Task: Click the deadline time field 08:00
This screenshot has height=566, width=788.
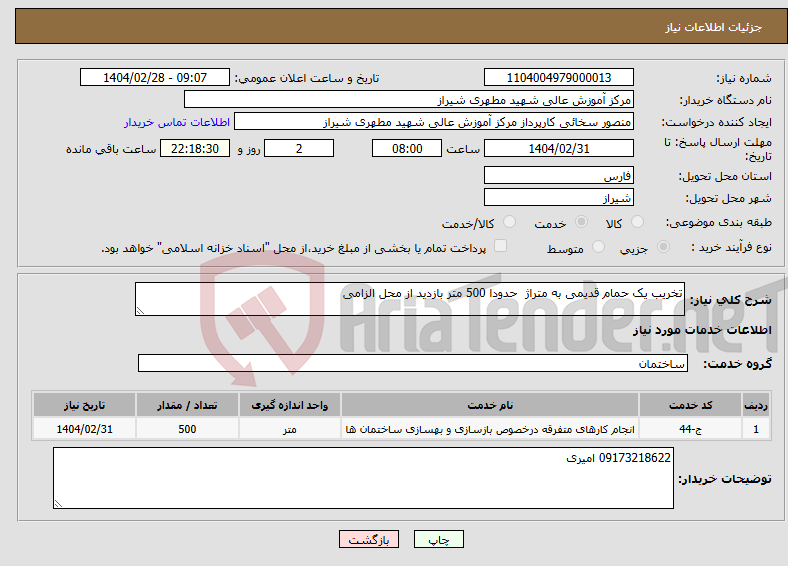Action: coord(407,148)
